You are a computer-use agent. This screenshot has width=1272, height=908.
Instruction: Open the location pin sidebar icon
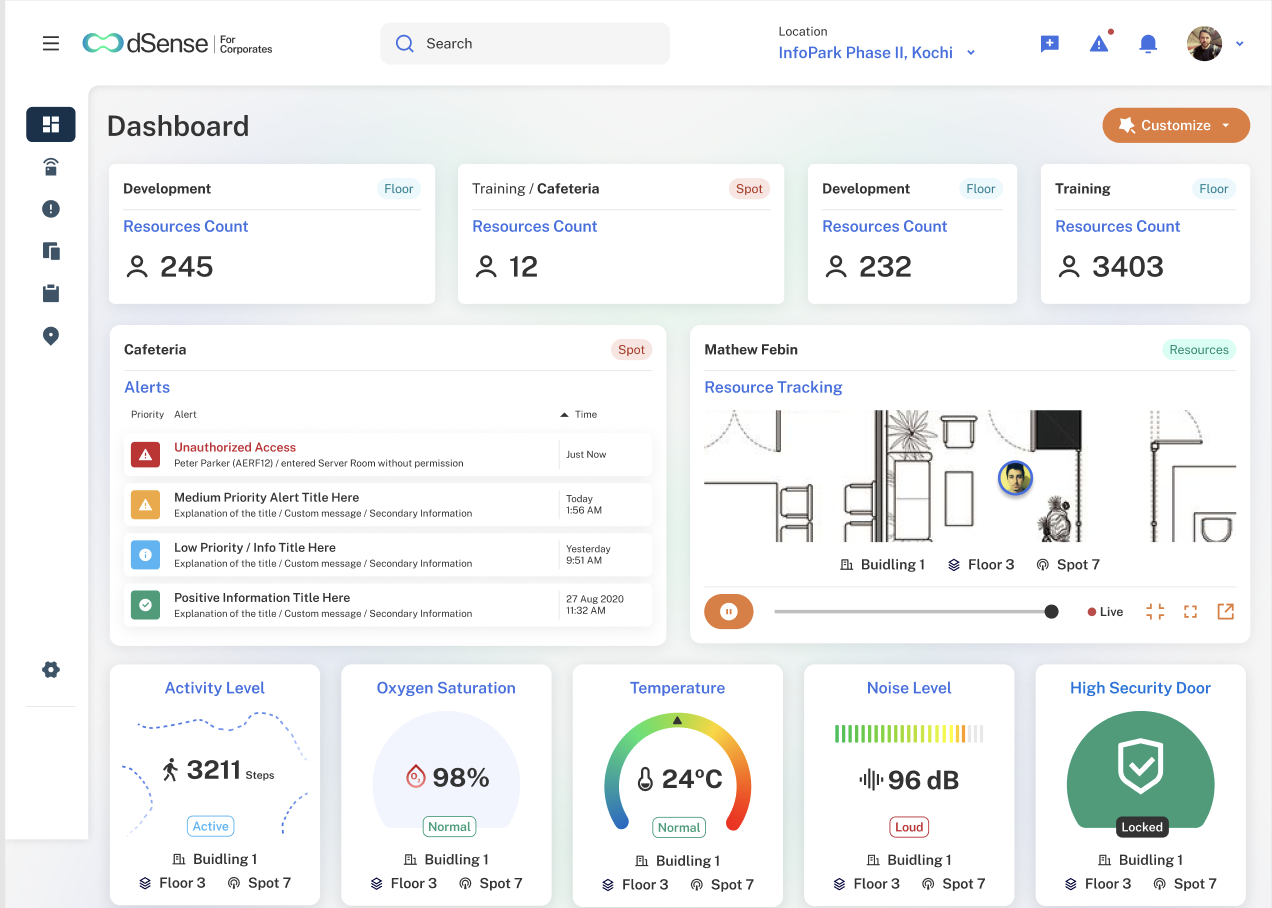pyautogui.click(x=51, y=336)
